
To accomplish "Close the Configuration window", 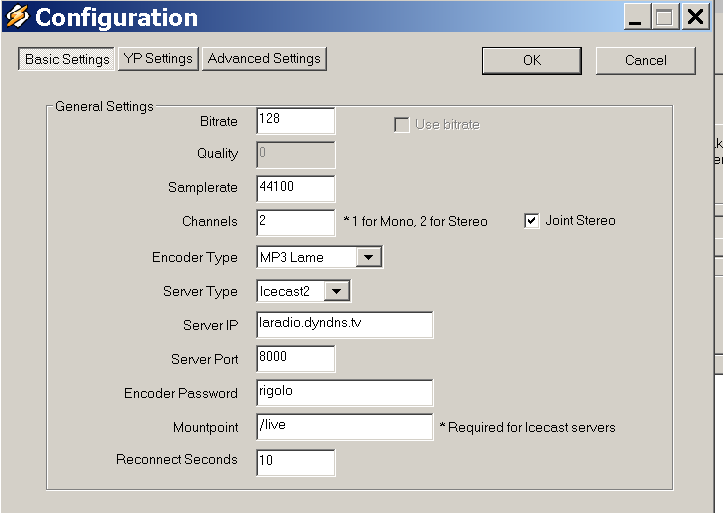I will (x=695, y=17).
